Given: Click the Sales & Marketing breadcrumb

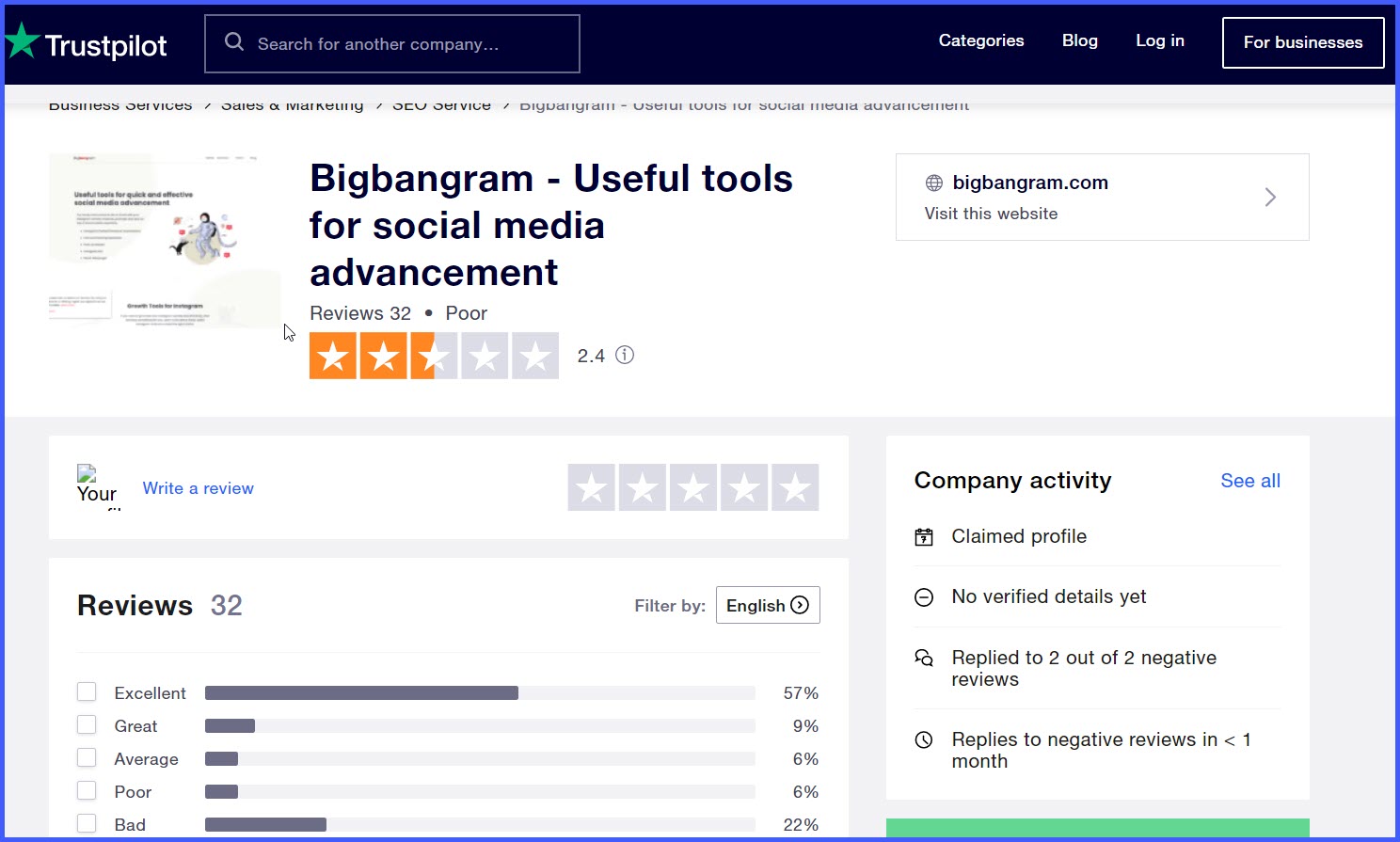Looking at the screenshot, I should click(x=292, y=105).
